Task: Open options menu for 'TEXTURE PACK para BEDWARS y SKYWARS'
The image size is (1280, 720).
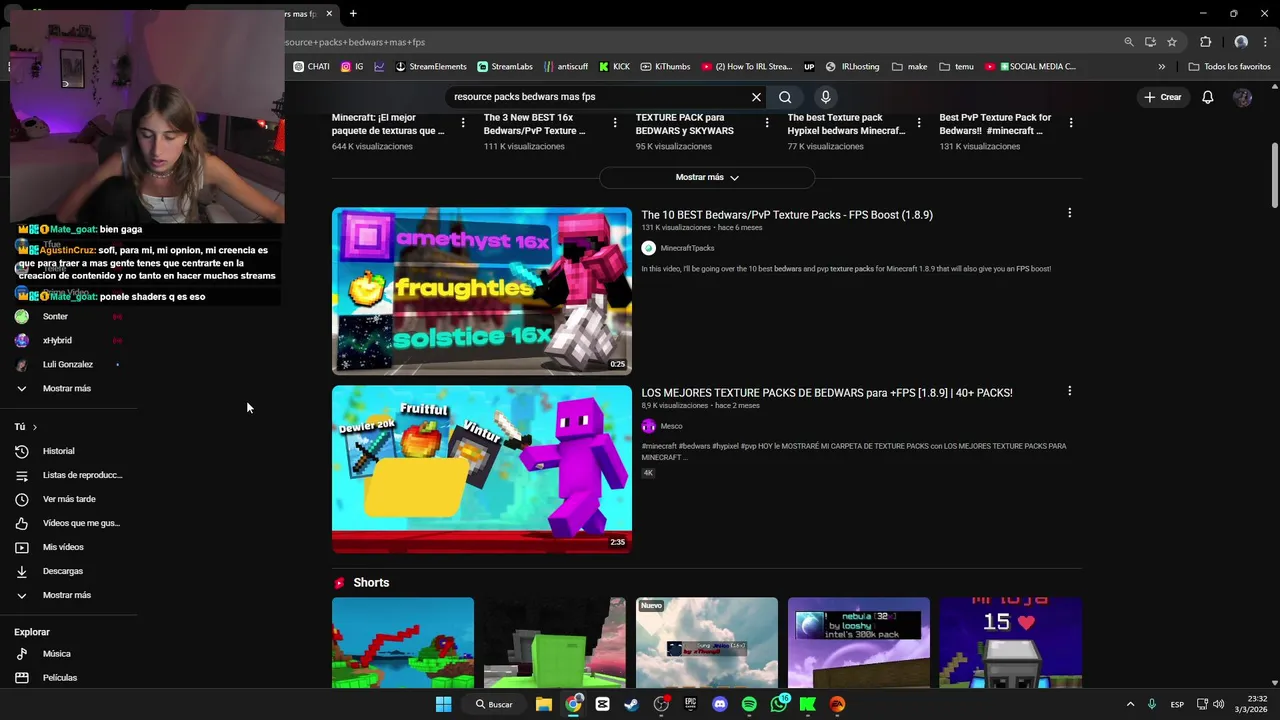Action: coord(767,123)
